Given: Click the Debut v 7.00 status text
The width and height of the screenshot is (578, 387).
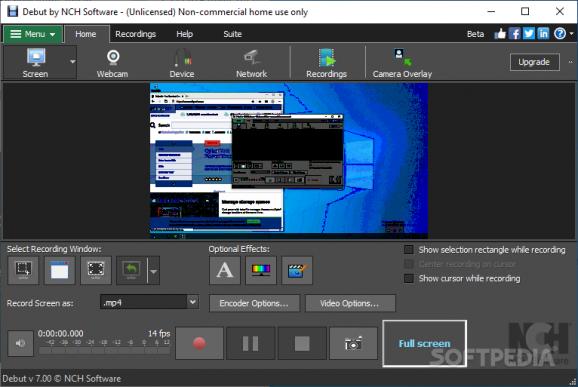Looking at the screenshot, I should pos(62,379).
